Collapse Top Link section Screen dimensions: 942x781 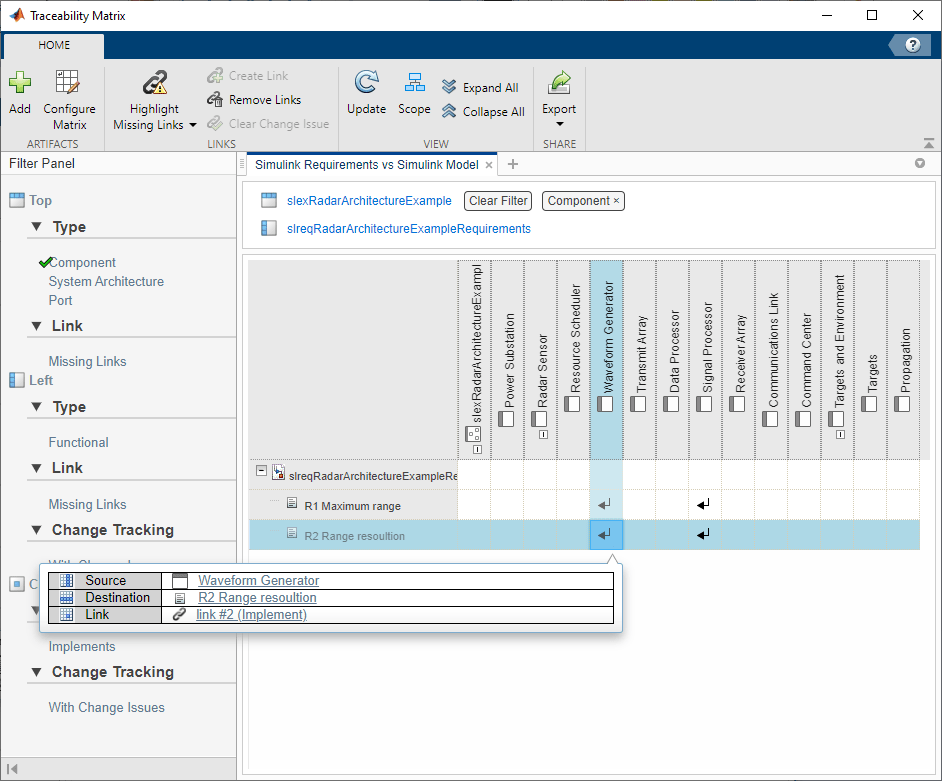coord(37,326)
